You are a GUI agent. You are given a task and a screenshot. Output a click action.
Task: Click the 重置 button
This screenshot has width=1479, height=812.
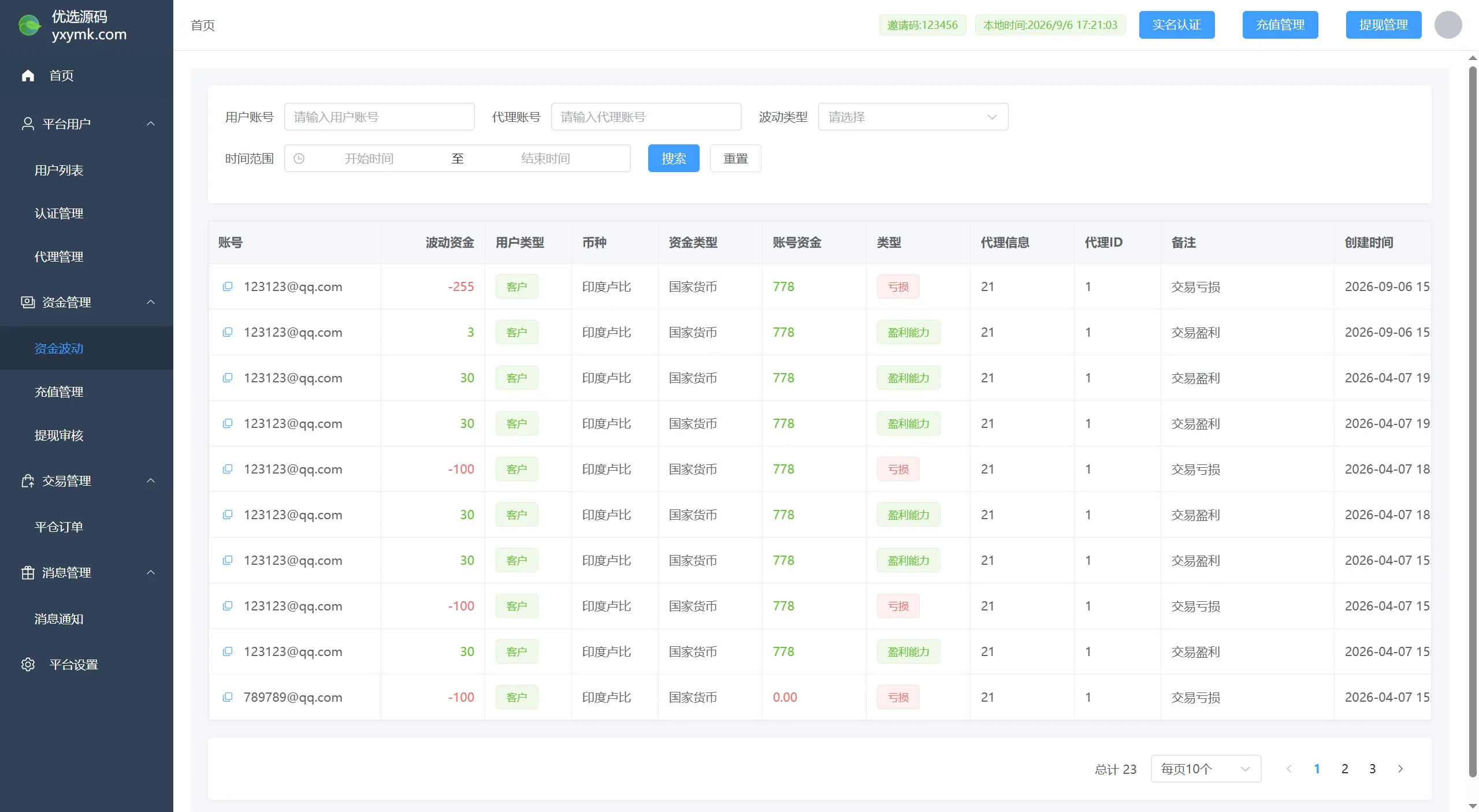pos(735,158)
